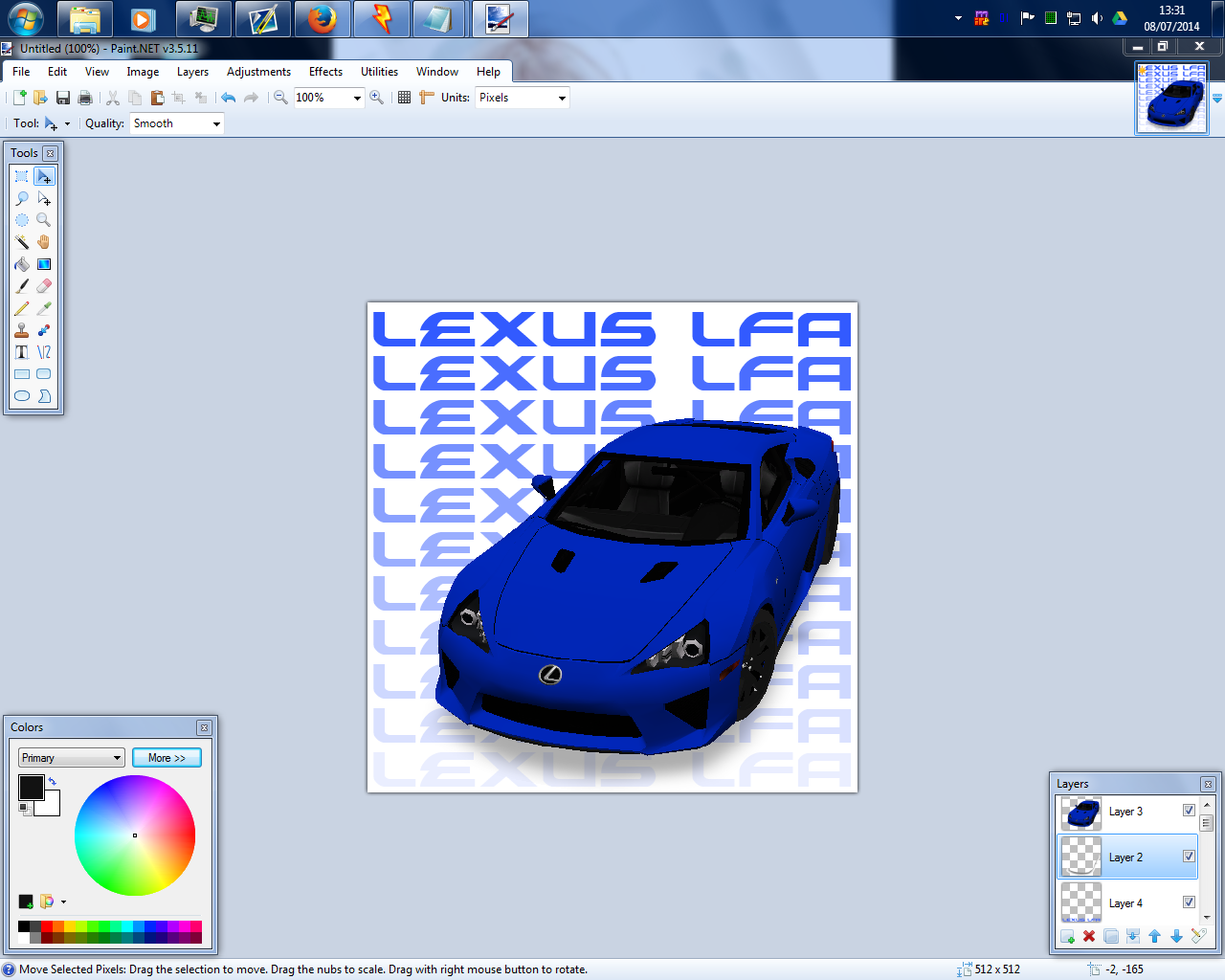Open the zoom percentage dropdown
The height and width of the screenshot is (980, 1225).
click(357, 98)
